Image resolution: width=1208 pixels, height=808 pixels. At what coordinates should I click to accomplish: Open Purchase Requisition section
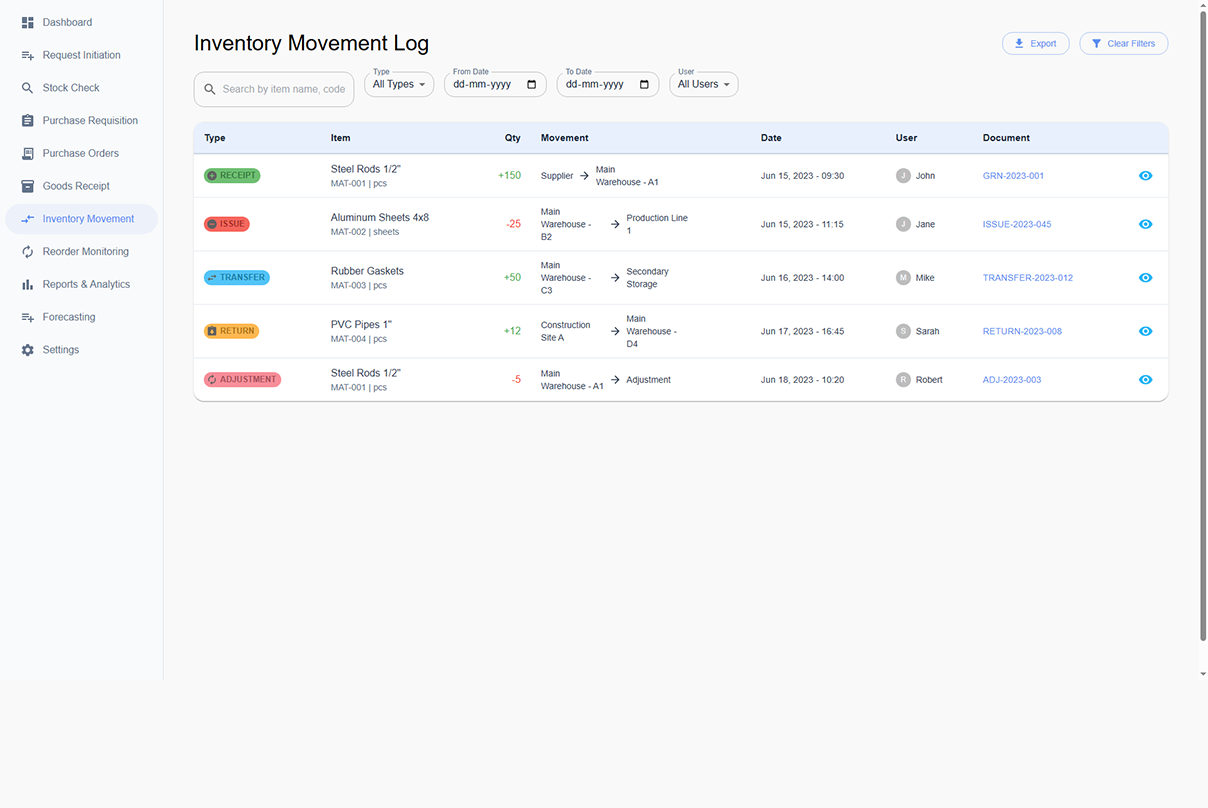81,121
